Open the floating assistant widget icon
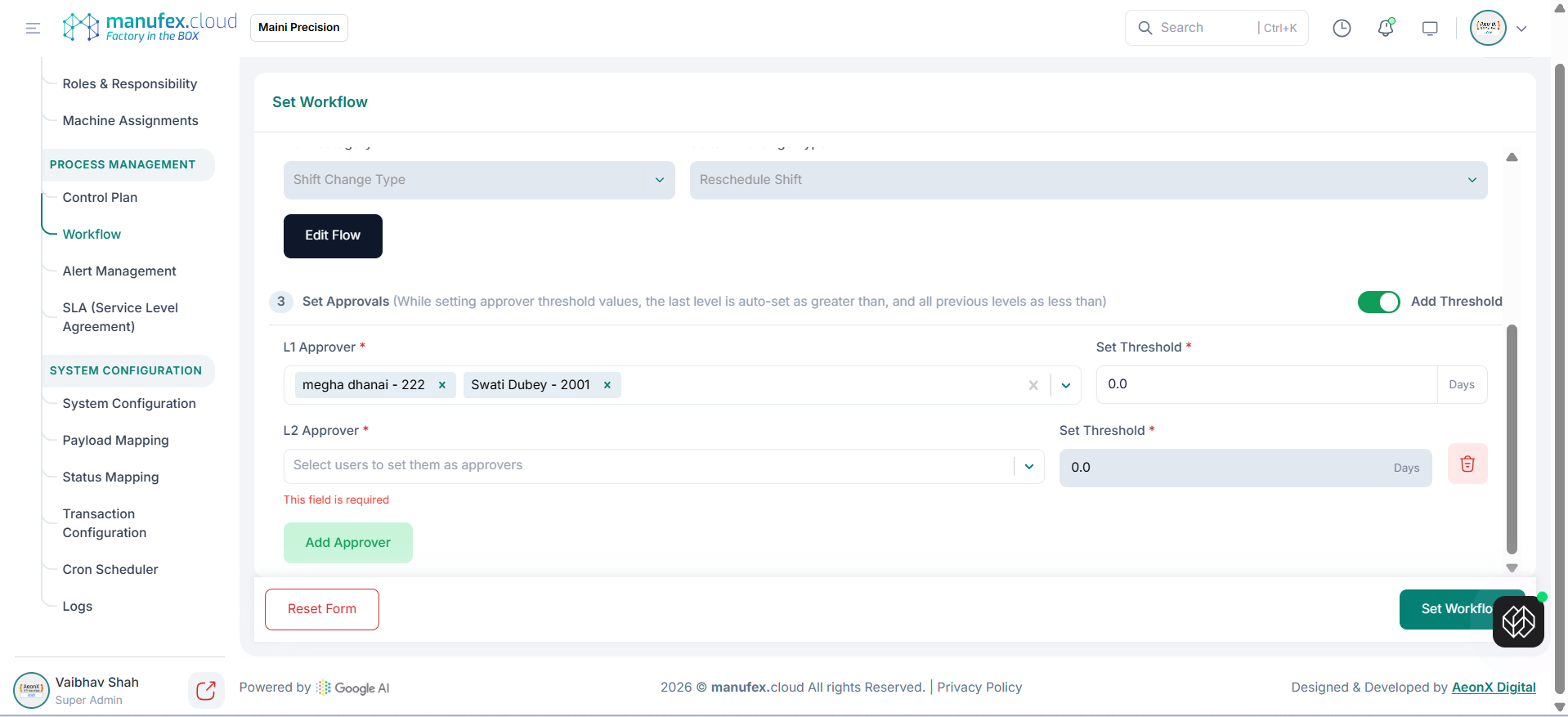The height and width of the screenshot is (717, 1568). pos(1518,621)
